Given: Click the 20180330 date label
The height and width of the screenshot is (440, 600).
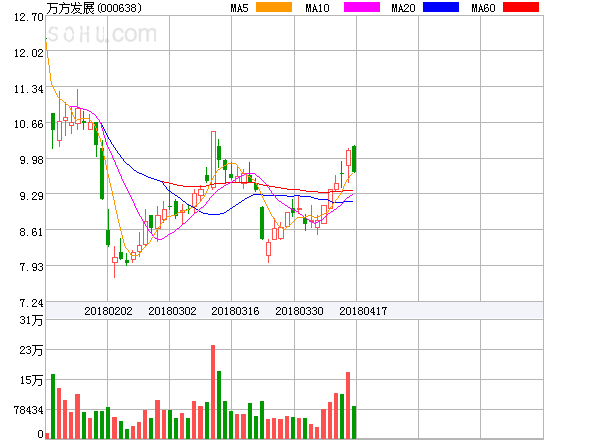Looking at the screenshot, I should (299, 311).
